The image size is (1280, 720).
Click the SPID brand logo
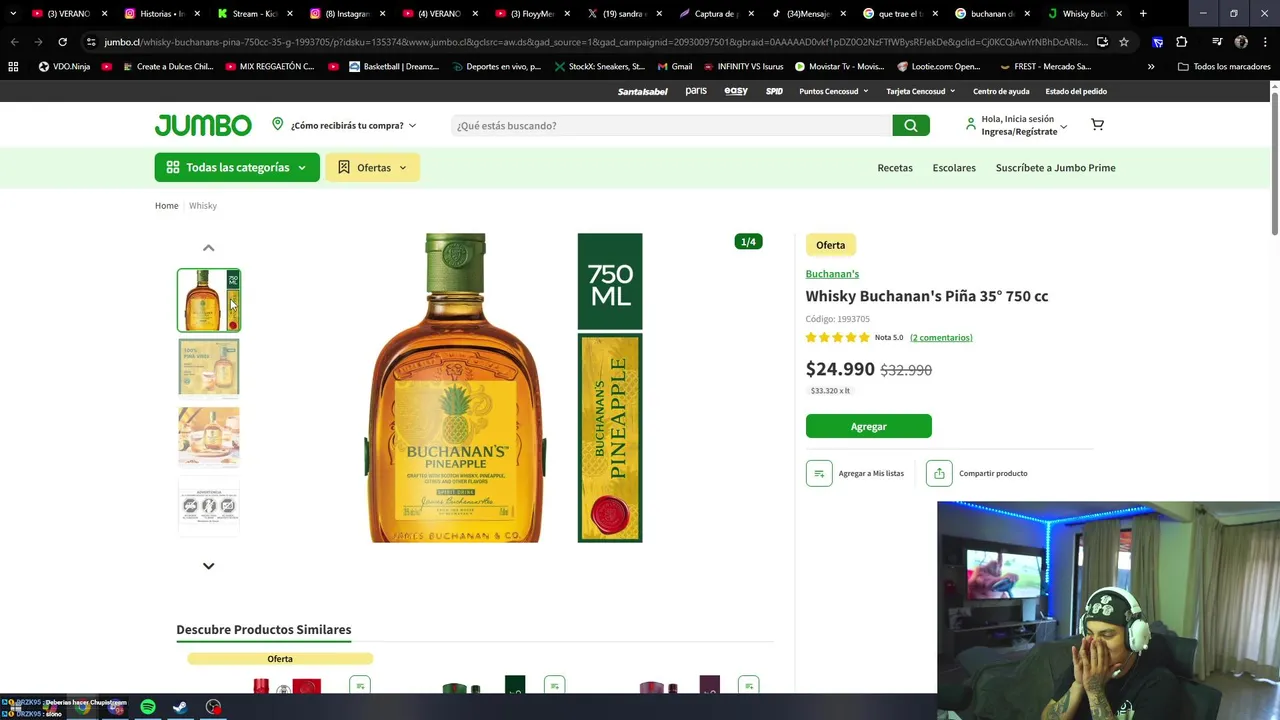click(x=774, y=91)
